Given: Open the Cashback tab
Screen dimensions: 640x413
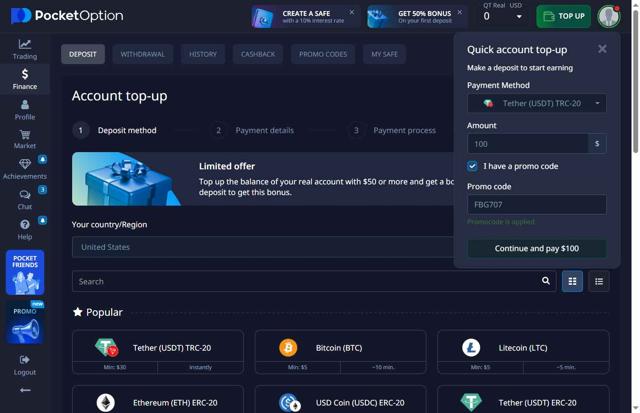Looking at the screenshot, I should point(258,54).
